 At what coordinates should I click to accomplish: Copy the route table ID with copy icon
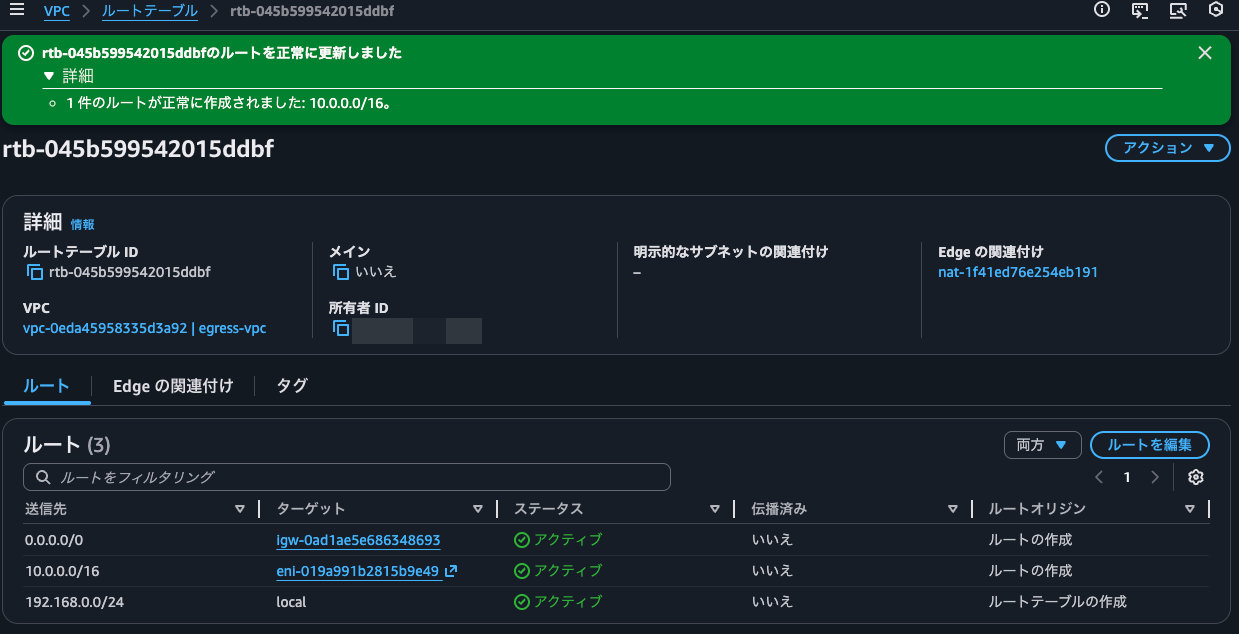click(35, 272)
